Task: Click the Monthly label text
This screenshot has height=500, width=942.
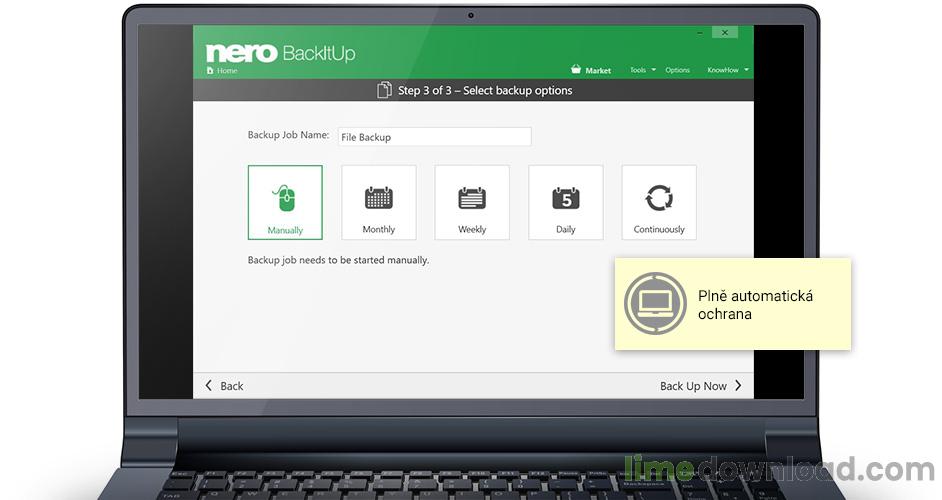Action: click(x=378, y=229)
